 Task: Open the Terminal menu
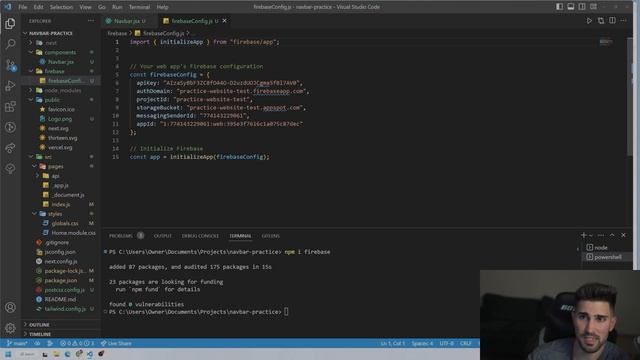tap(139, 7)
